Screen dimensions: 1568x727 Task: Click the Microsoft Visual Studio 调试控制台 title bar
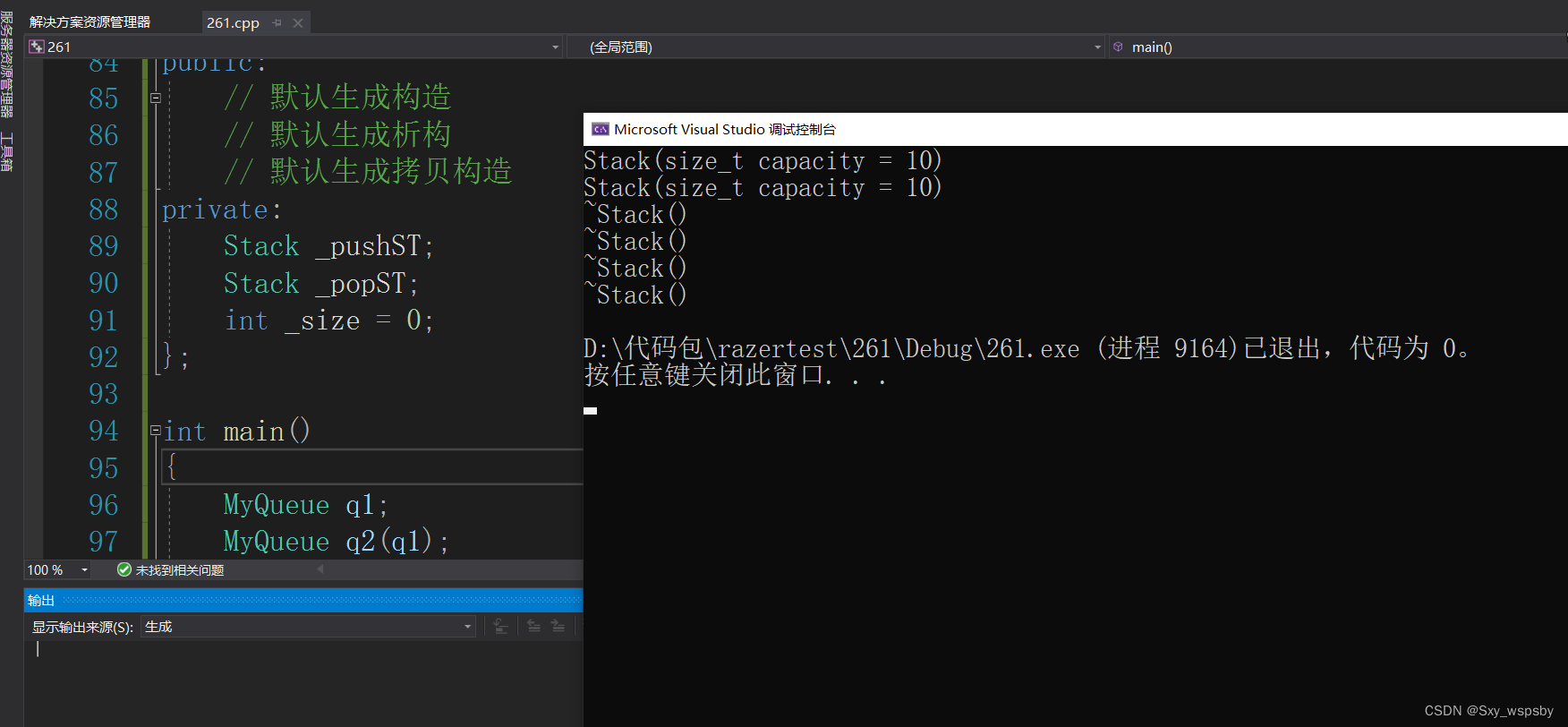click(x=1076, y=129)
